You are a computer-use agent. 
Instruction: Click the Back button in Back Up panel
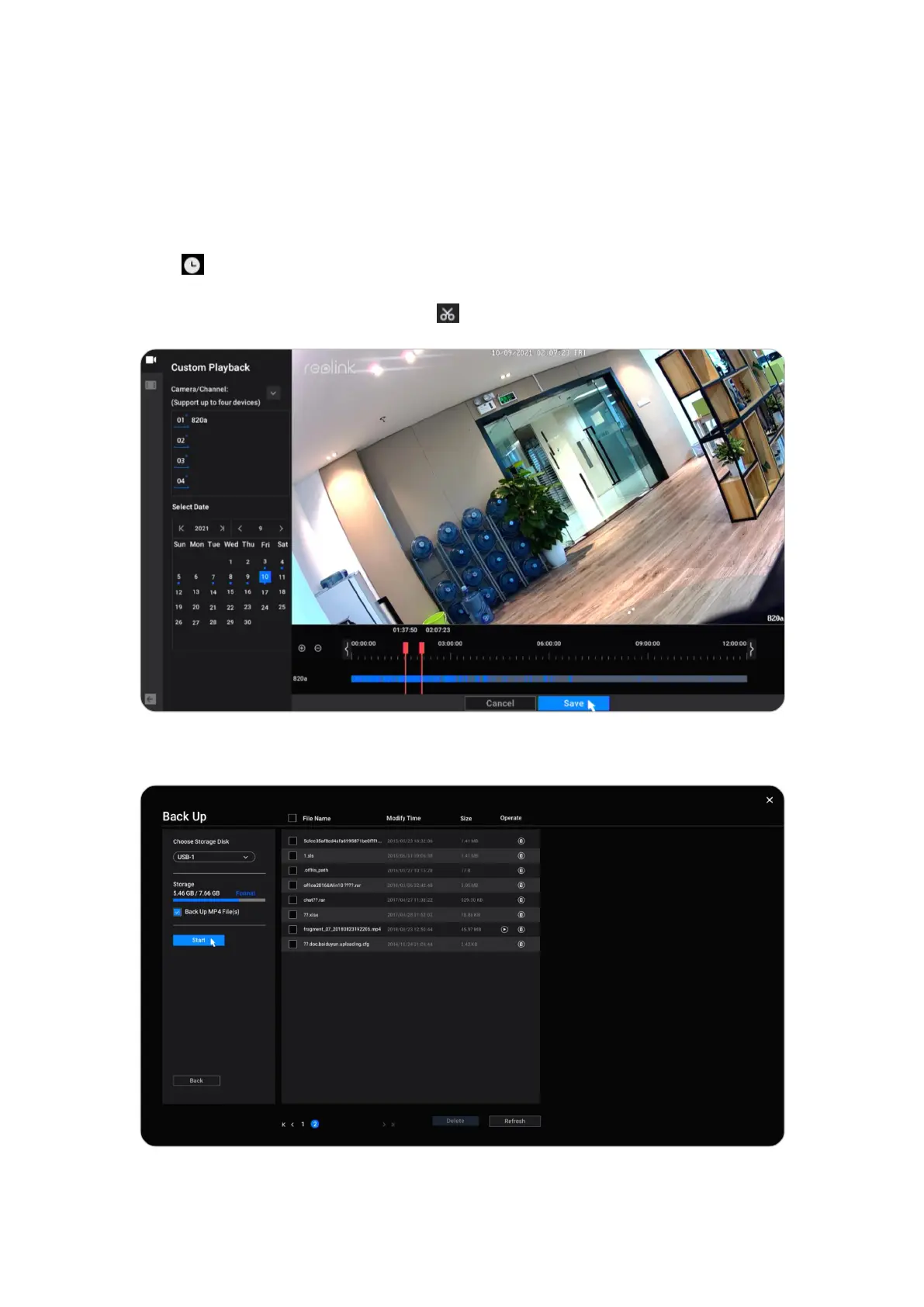tap(196, 1081)
